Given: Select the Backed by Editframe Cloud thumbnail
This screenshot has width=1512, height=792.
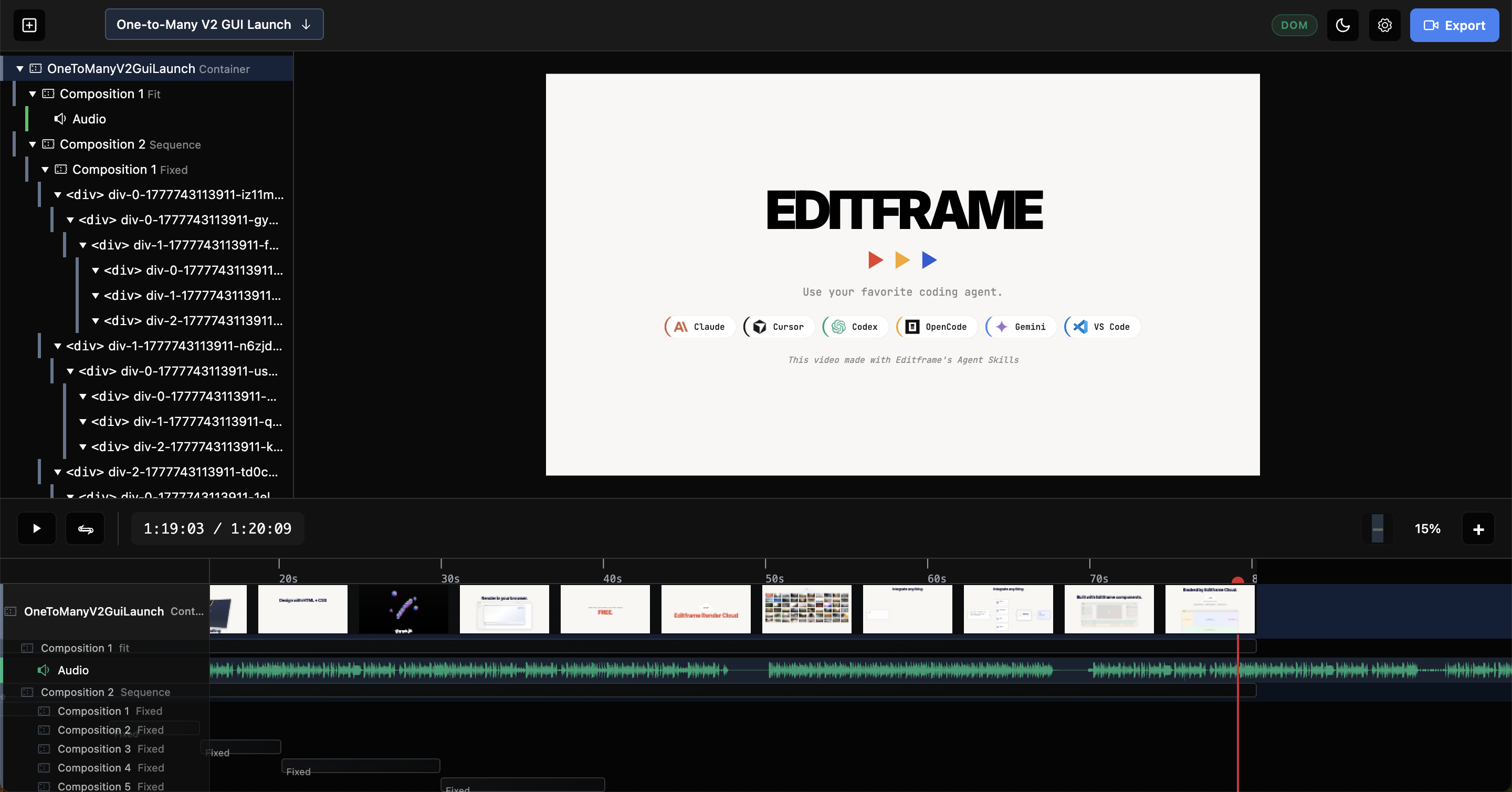Looking at the screenshot, I should tap(1210, 609).
